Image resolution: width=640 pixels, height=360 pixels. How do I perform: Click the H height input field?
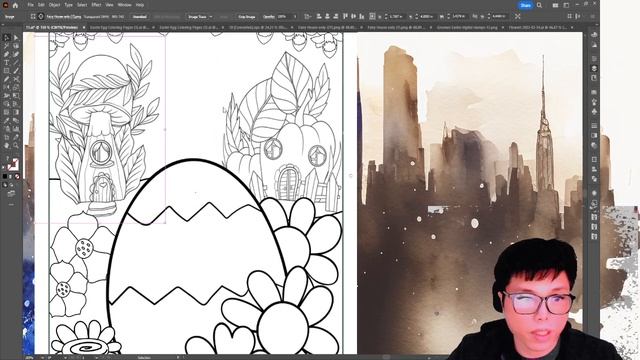(499, 16)
